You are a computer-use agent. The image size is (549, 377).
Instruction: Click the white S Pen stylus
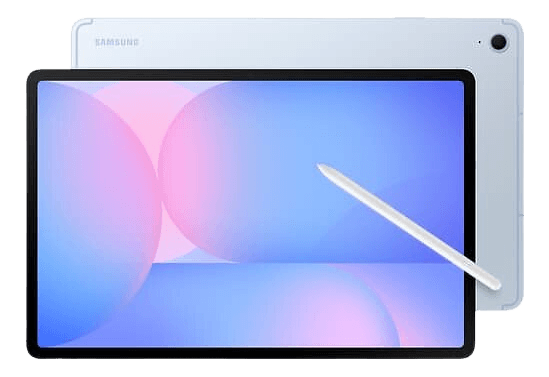409,226
